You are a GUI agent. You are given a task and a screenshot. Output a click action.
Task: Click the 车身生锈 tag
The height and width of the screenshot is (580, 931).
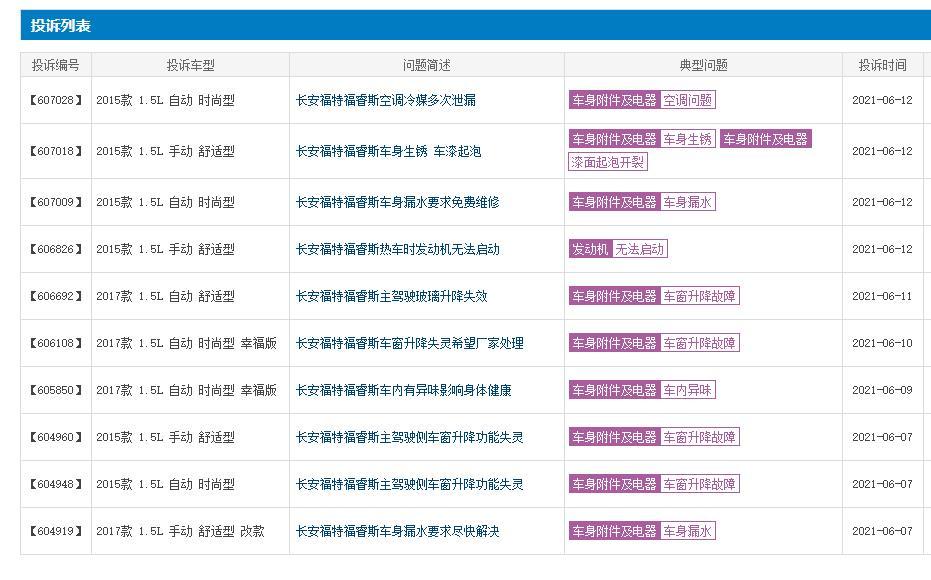[x=688, y=140]
